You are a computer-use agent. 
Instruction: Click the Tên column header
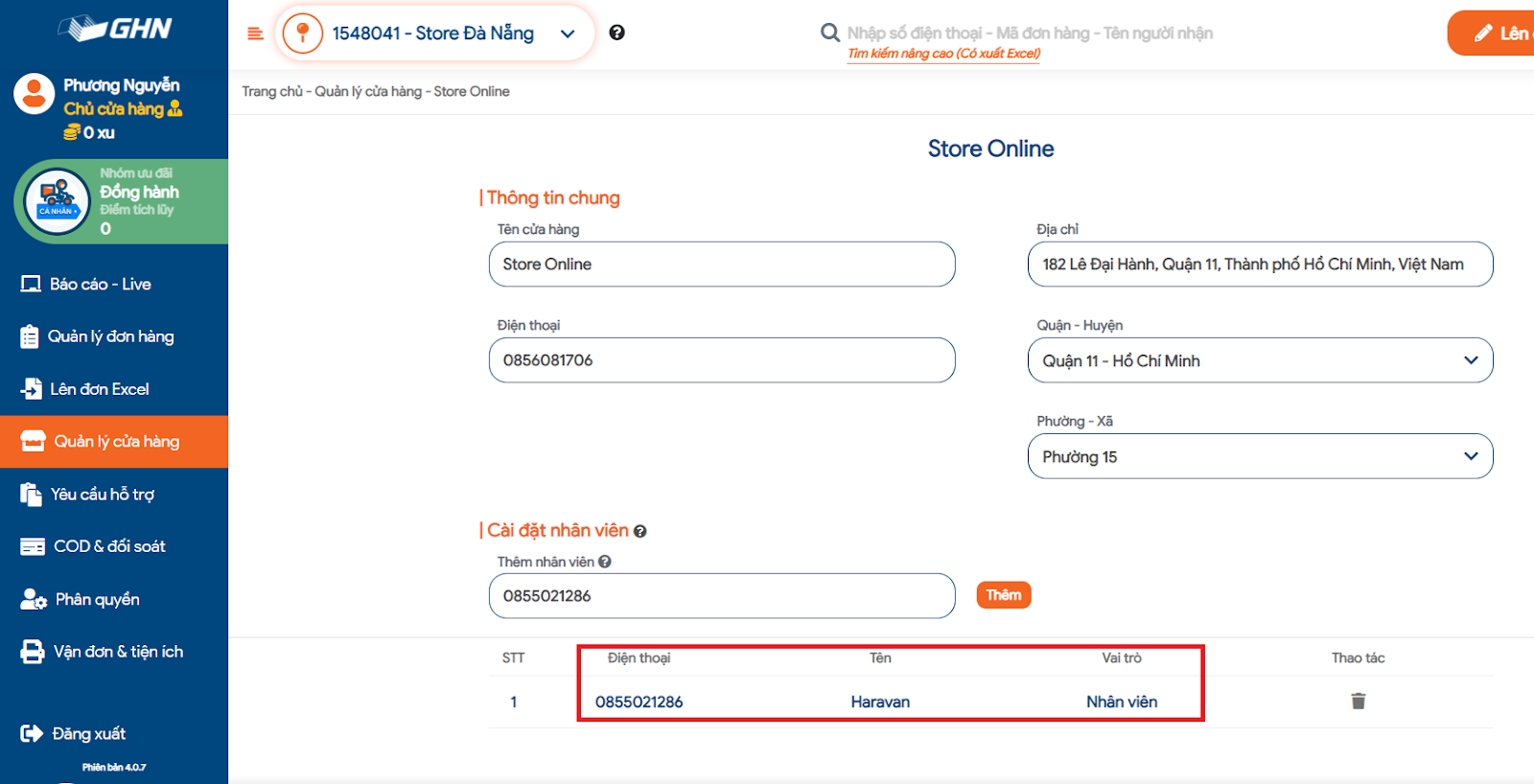click(x=880, y=657)
